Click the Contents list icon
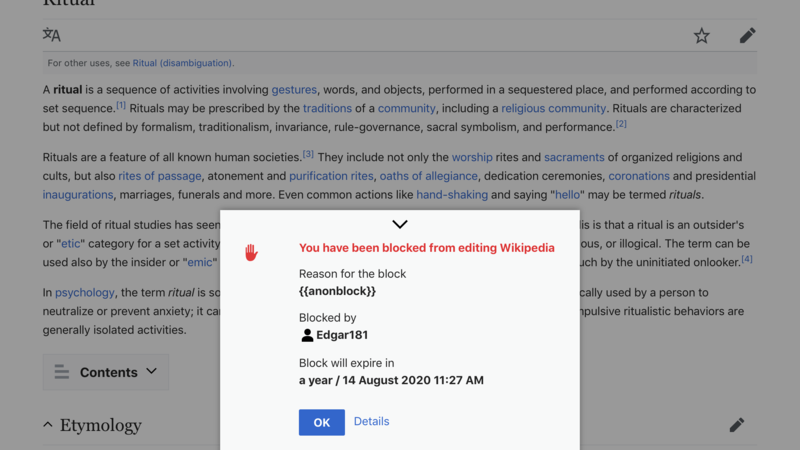The width and height of the screenshot is (800, 450). tap(62, 372)
